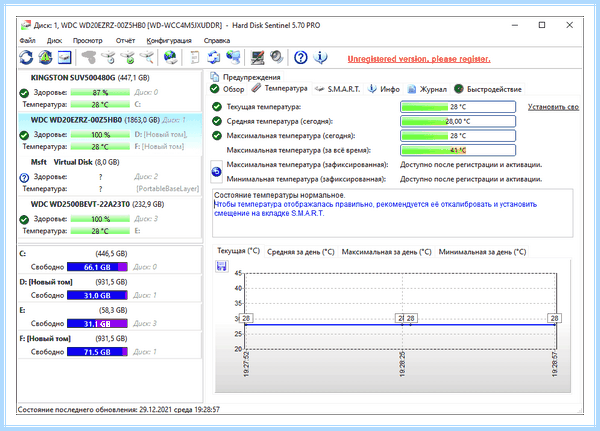Click the Unregistered version, please register link

(419, 59)
